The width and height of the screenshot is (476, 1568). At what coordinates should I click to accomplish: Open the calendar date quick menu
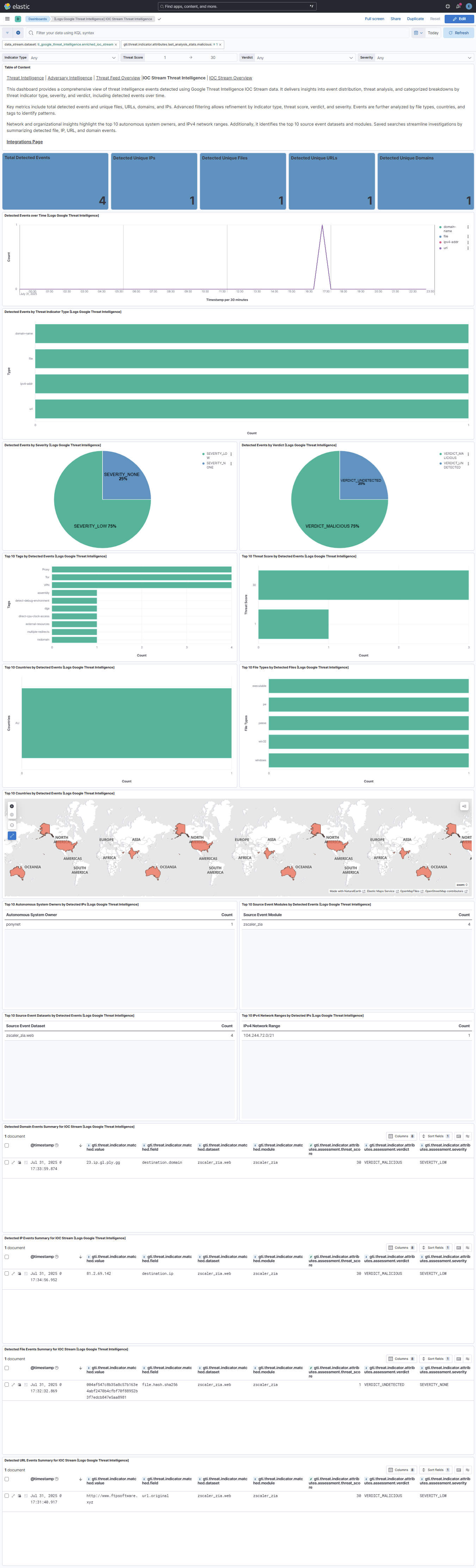point(417,33)
